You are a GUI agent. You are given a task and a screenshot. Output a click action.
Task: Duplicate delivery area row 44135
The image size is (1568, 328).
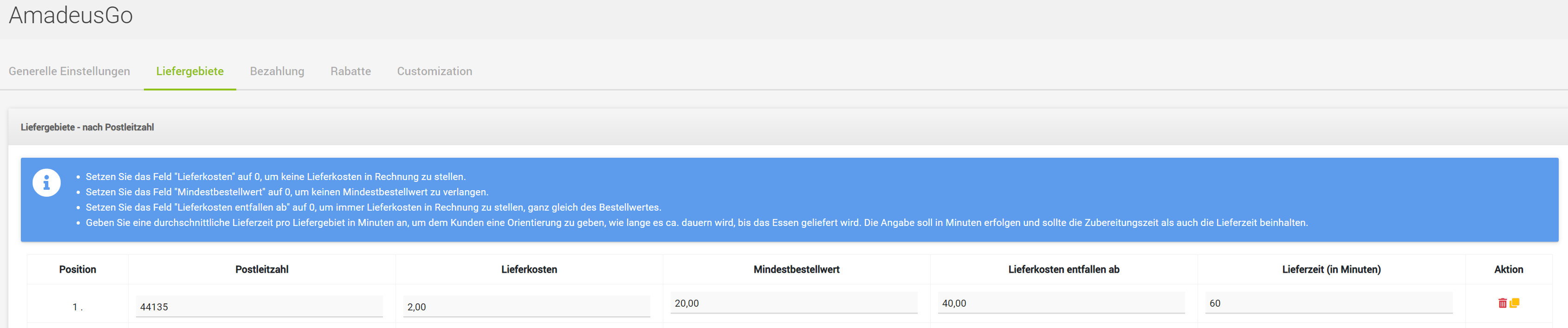tap(1515, 303)
